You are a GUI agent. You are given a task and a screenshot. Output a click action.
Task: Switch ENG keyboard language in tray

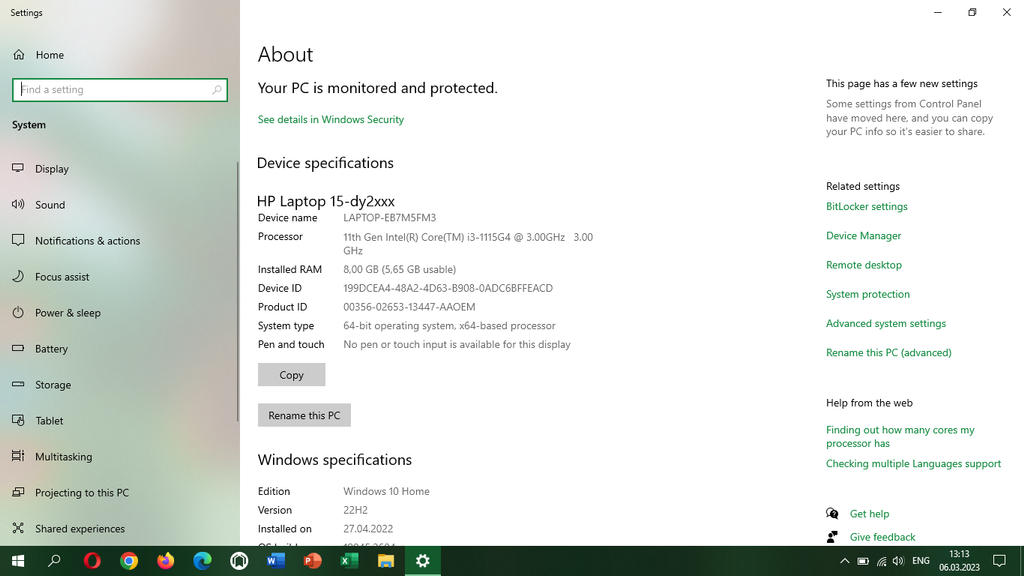point(921,561)
